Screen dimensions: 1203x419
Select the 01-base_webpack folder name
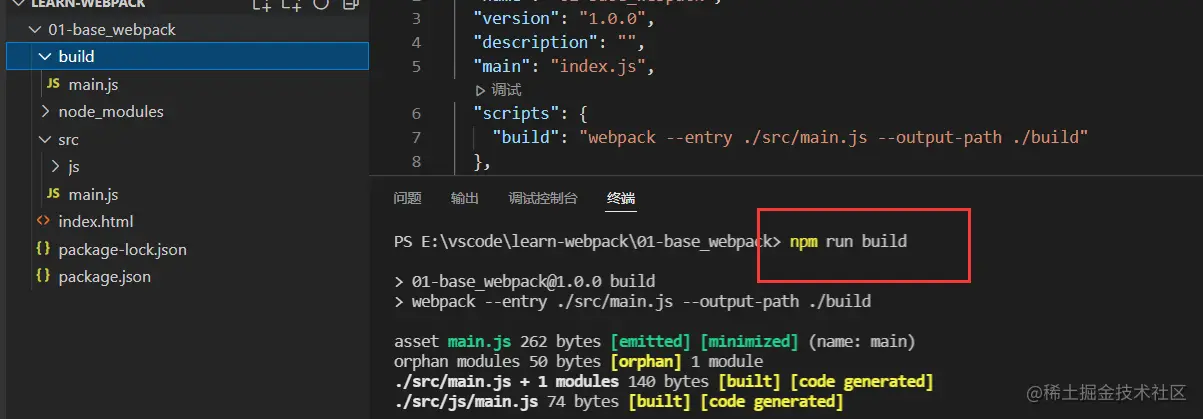pyautogui.click(x=112, y=30)
